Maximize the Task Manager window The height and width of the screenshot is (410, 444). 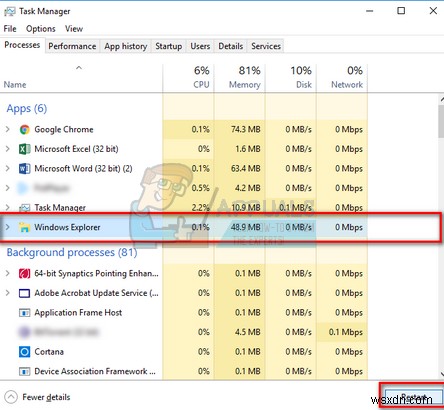pyautogui.click(x=401, y=11)
